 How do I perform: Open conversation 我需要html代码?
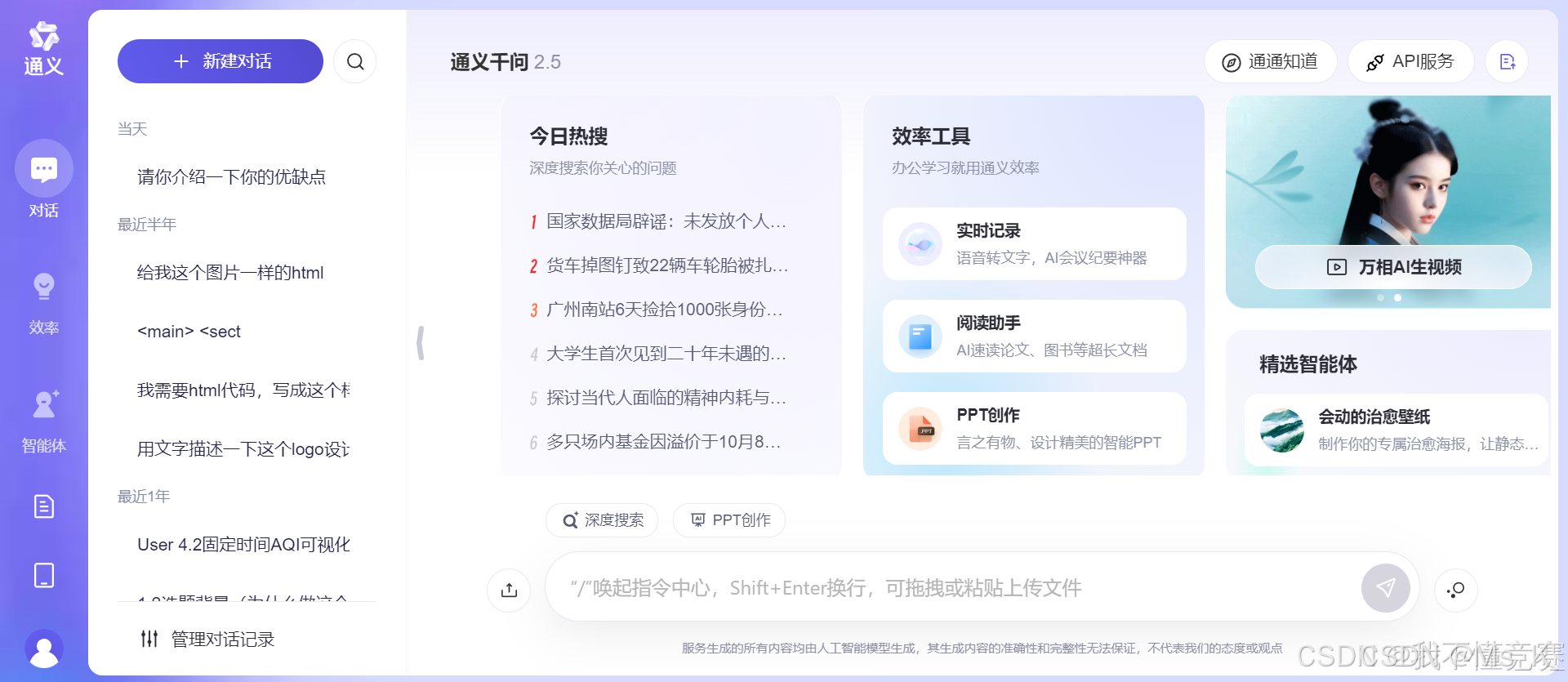(x=243, y=390)
